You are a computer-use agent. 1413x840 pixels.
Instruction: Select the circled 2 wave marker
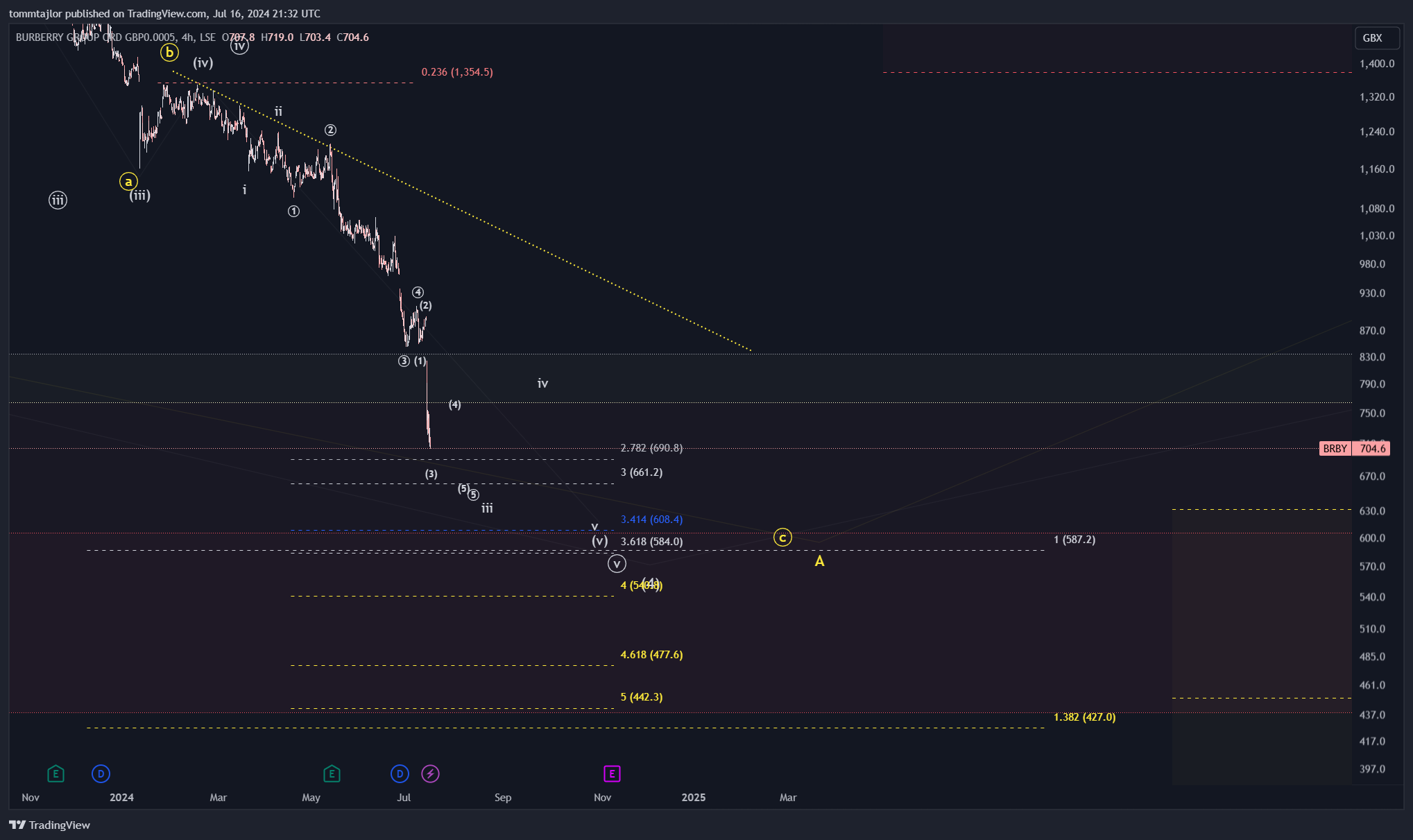[331, 130]
